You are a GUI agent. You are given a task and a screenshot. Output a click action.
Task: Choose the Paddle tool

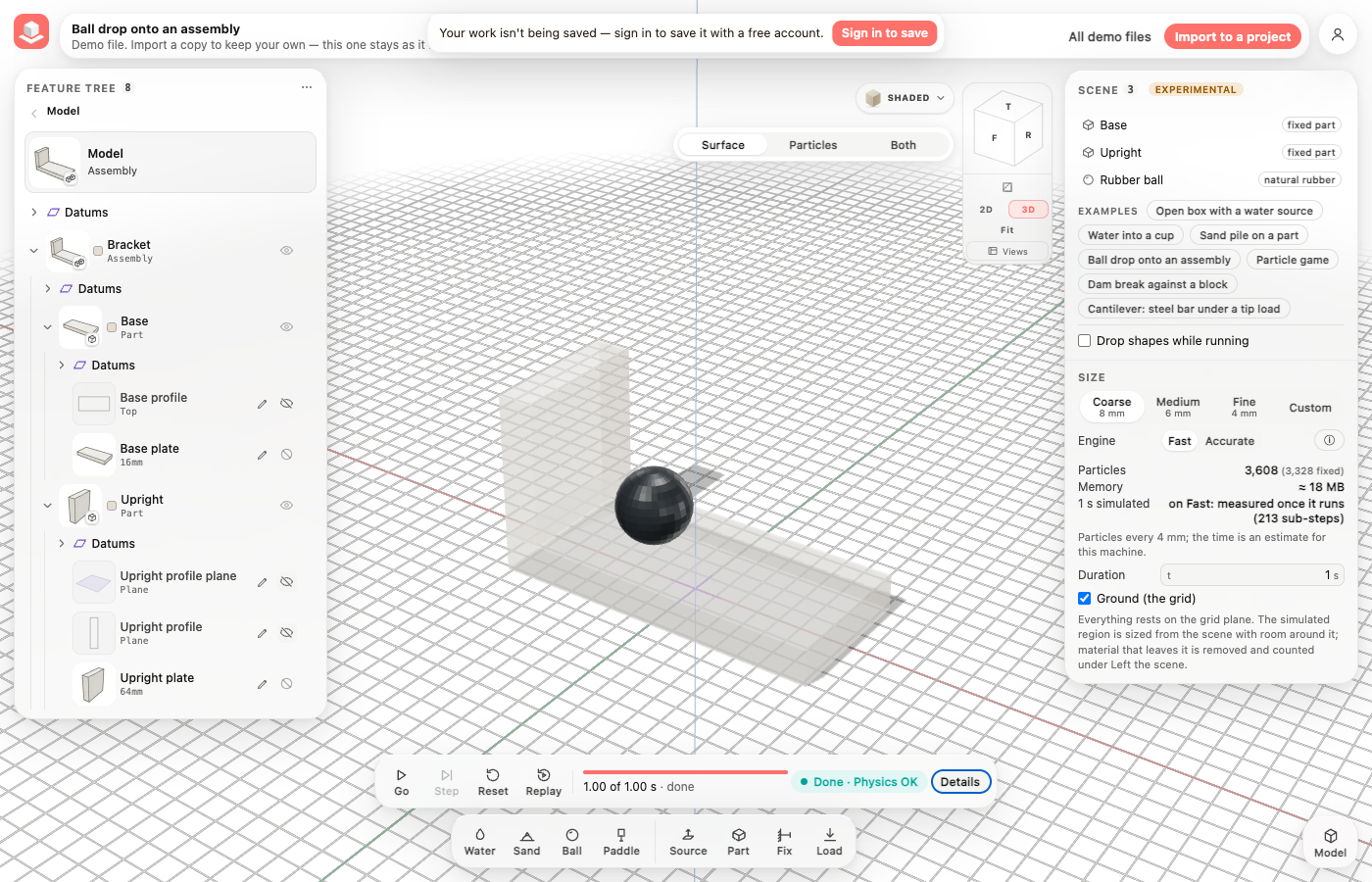pyautogui.click(x=621, y=842)
